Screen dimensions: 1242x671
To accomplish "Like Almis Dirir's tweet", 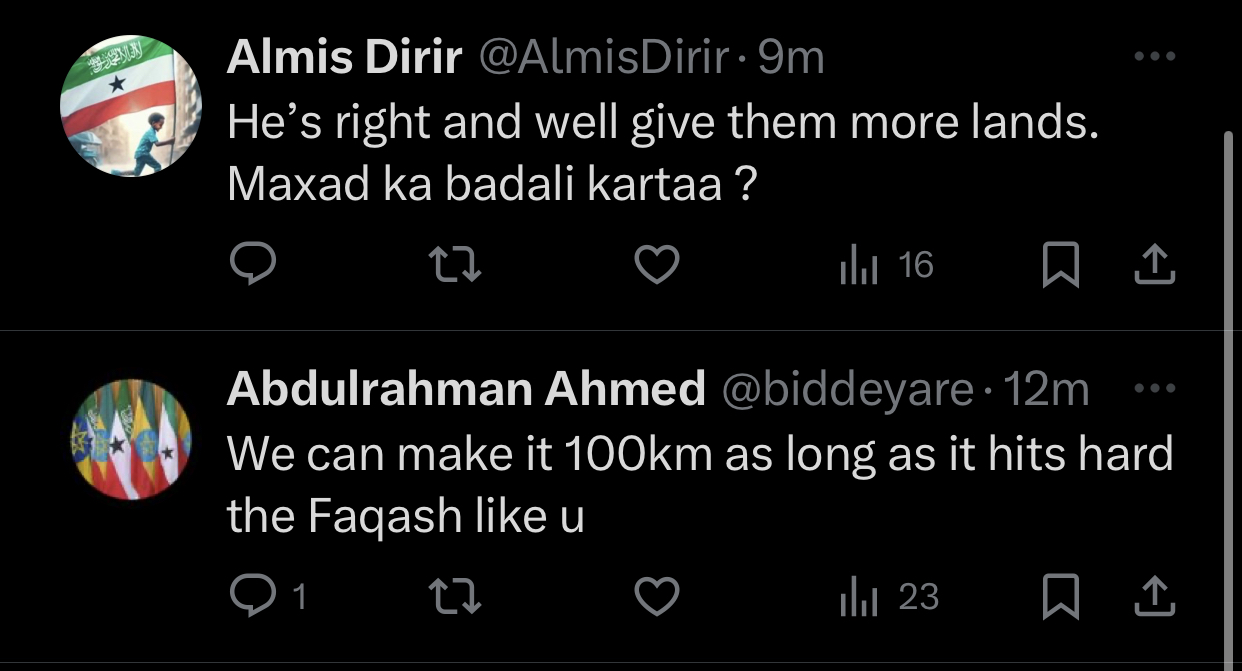I will point(658,265).
